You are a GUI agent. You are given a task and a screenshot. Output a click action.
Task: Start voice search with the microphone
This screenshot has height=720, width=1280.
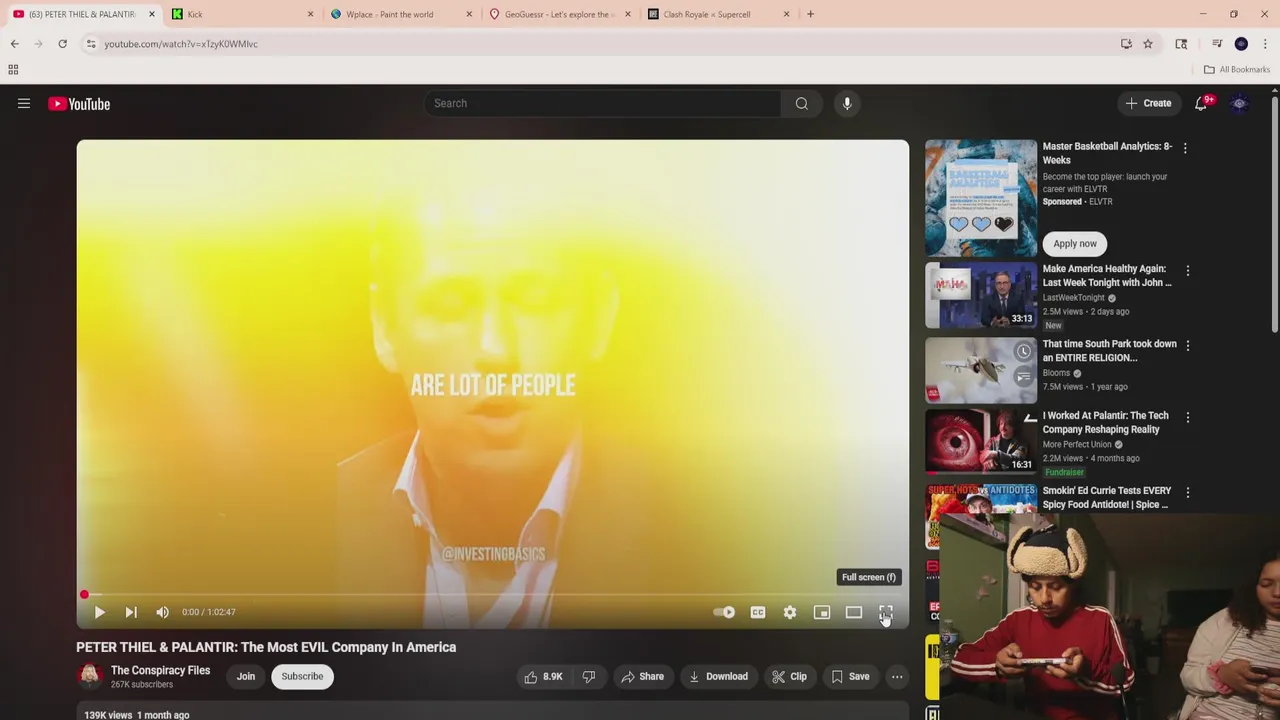pos(847,103)
